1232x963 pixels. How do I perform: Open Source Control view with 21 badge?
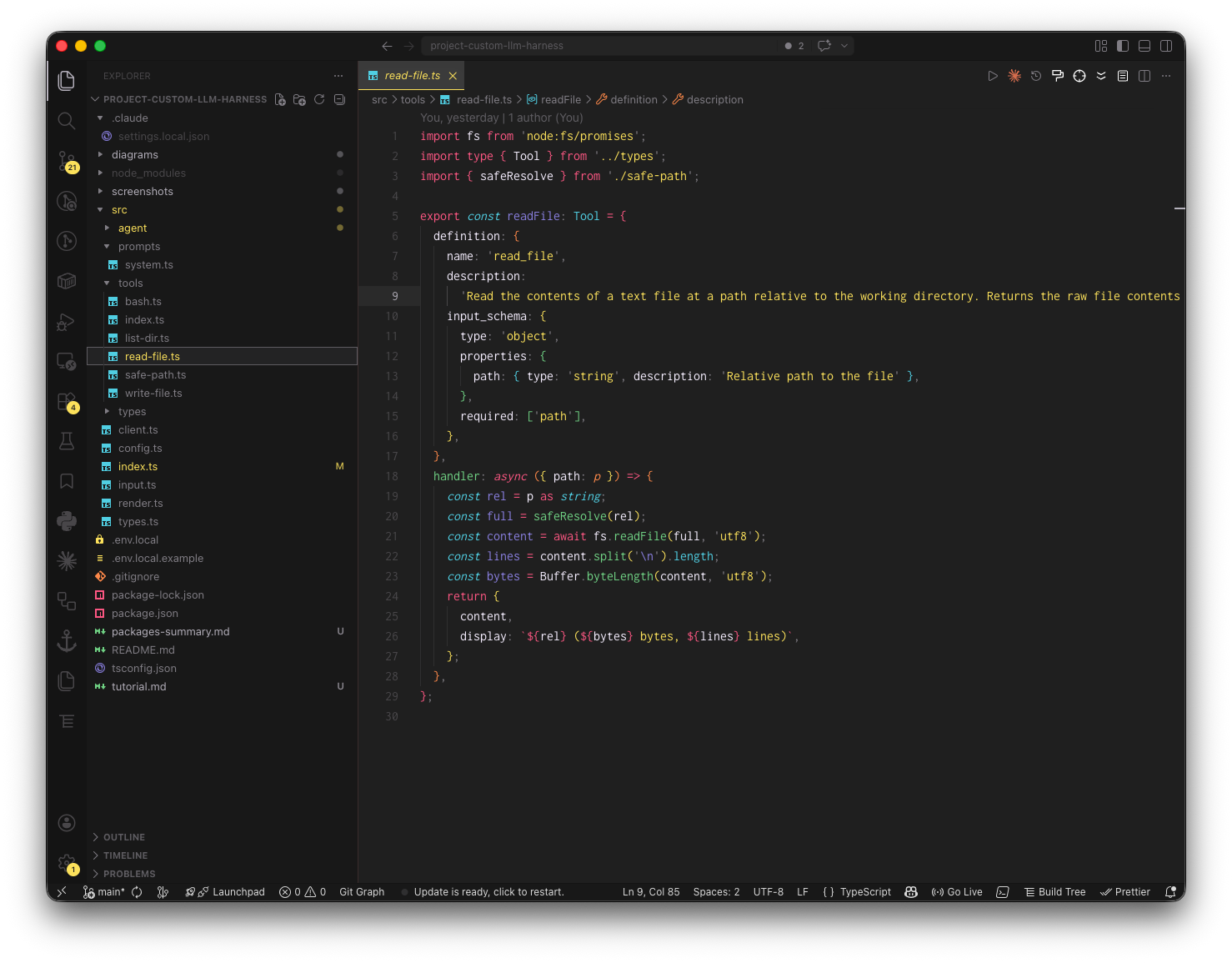tap(67, 161)
